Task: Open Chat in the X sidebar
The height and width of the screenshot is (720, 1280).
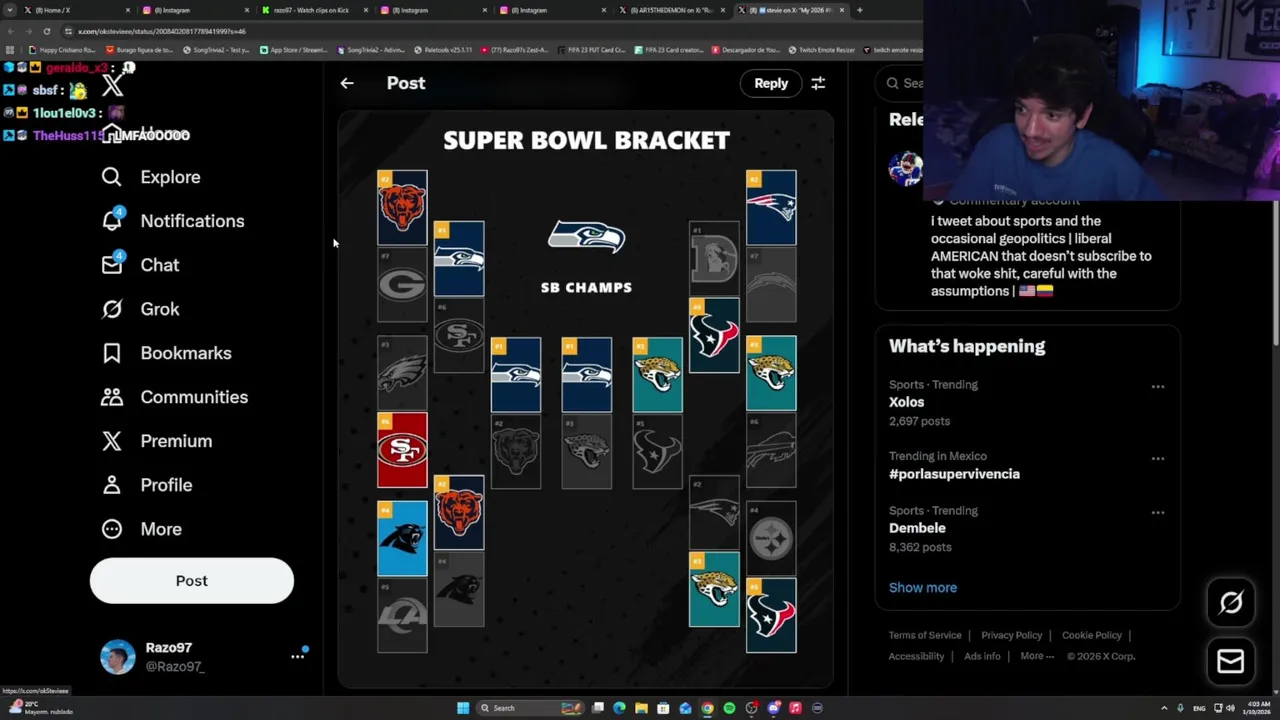Action: [x=140, y=265]
